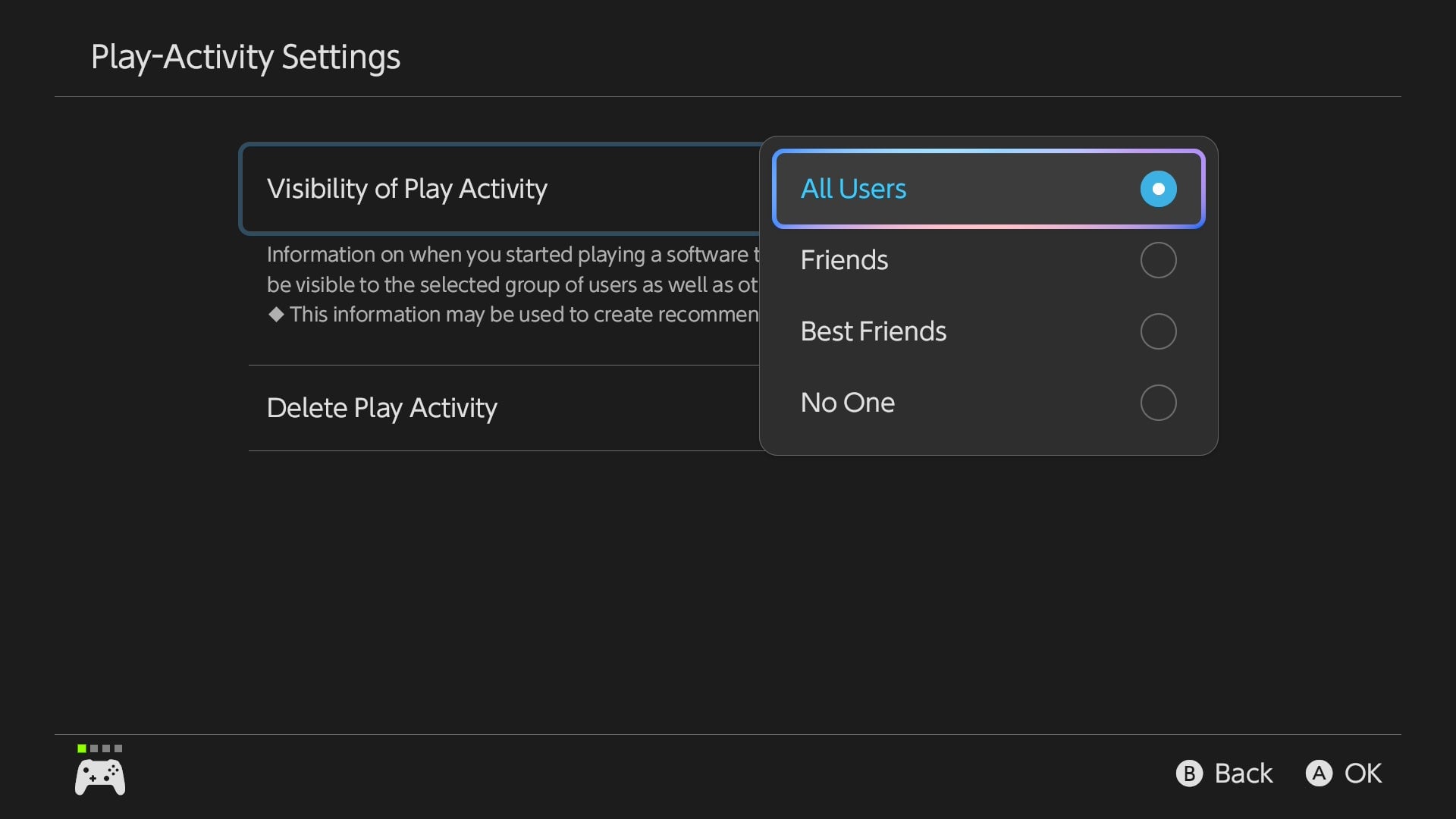Click the filled radio indicator for All Users
This screenshot has height=819, width=1456.
tap(1157, 189)
